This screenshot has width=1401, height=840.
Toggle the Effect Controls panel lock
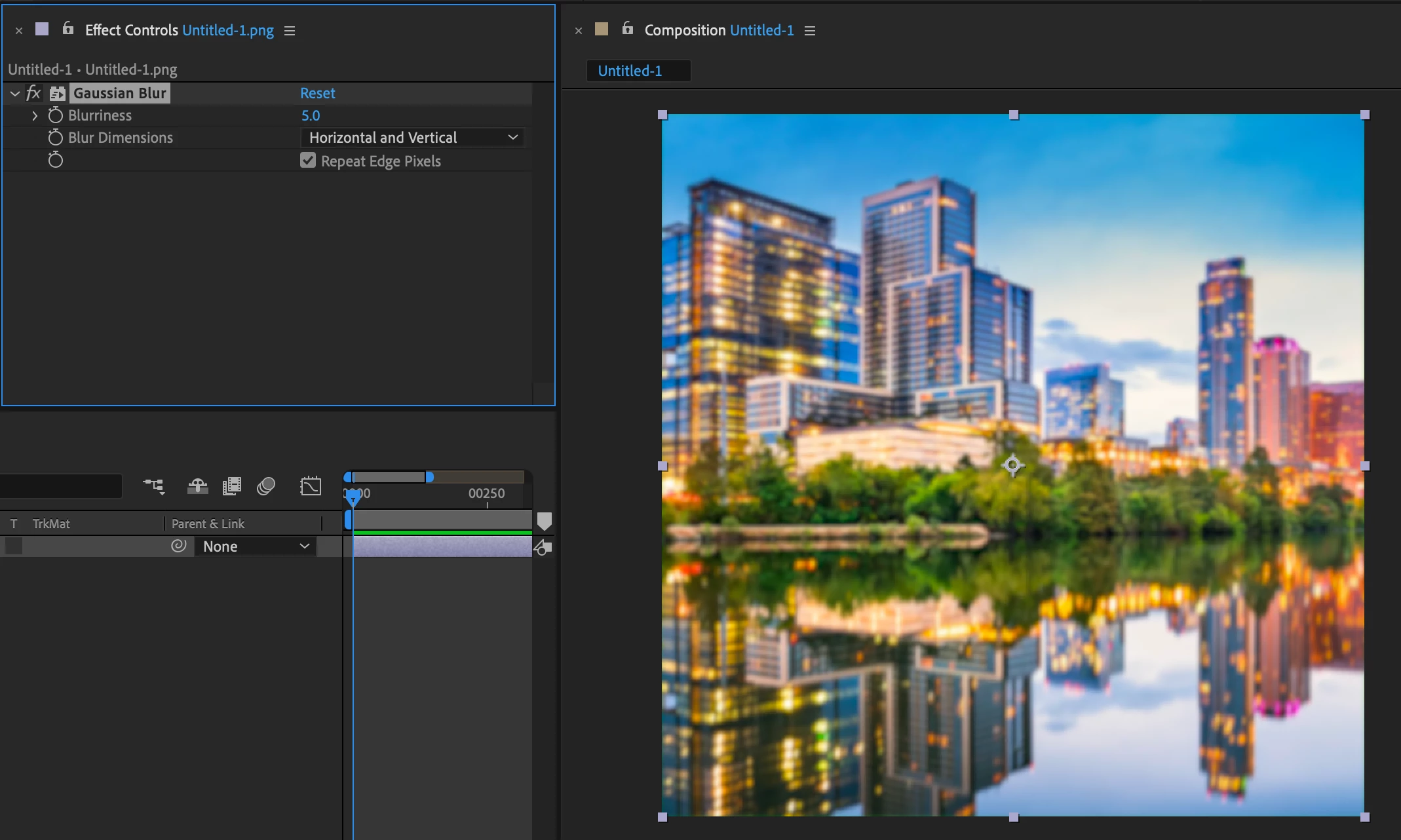click(68, 28)
